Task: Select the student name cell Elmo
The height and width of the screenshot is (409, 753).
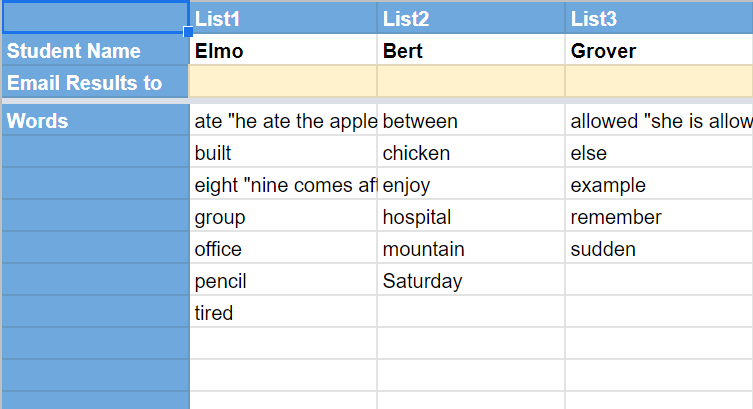Action: [x=282, y=51]
